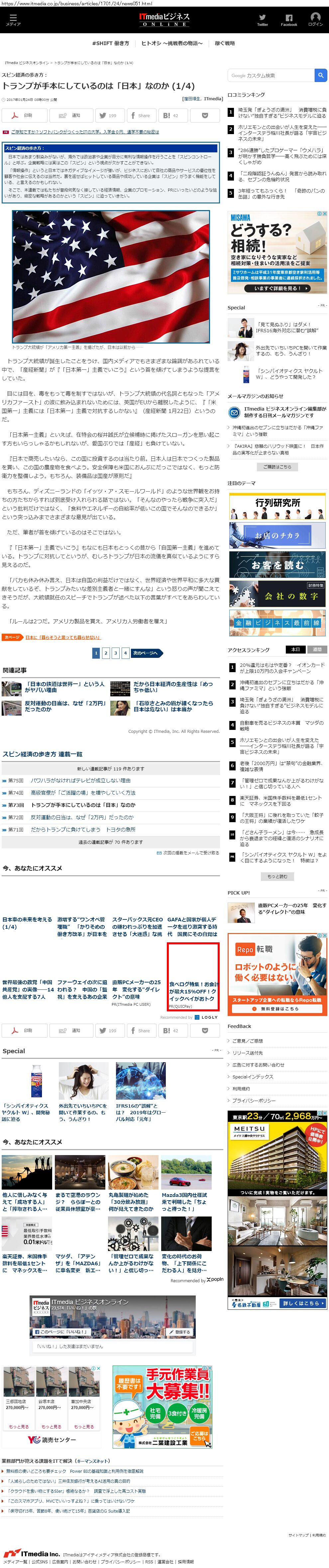Open the メディア hamburger menu
329x1568 pixels.
(x=13, y=20)
